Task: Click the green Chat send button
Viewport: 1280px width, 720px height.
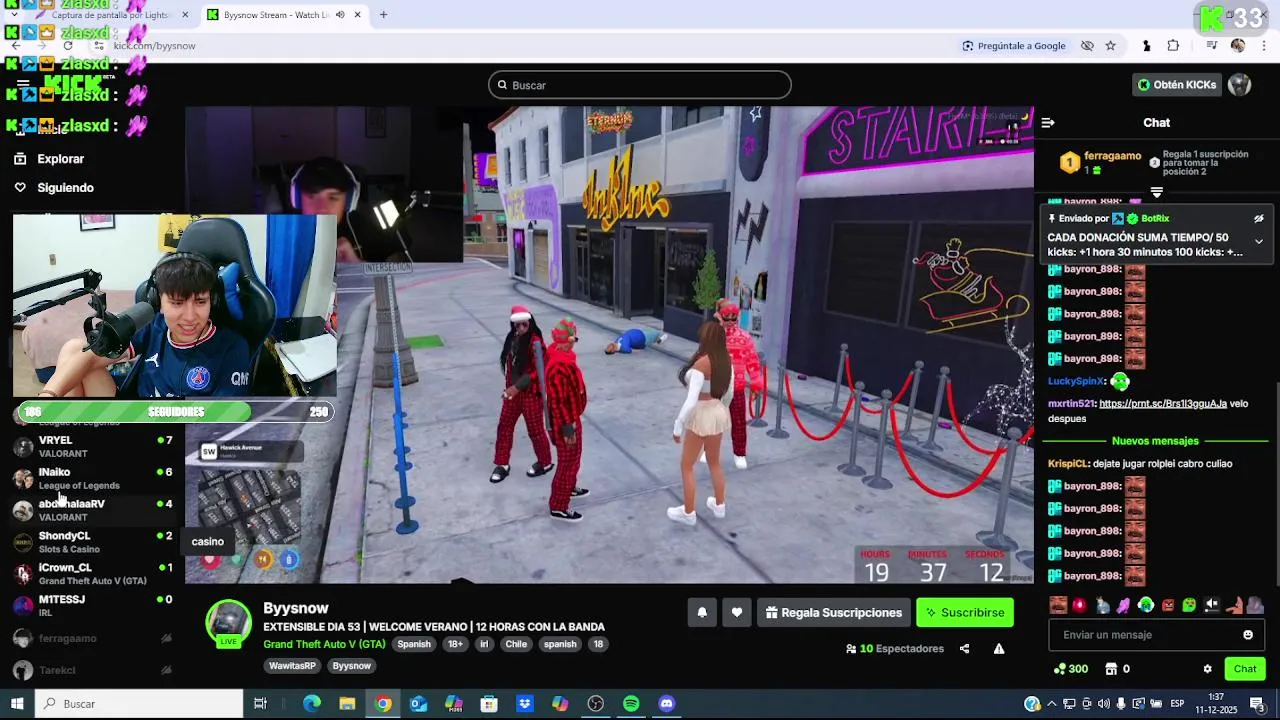Action: click(x=1245, y=669)
